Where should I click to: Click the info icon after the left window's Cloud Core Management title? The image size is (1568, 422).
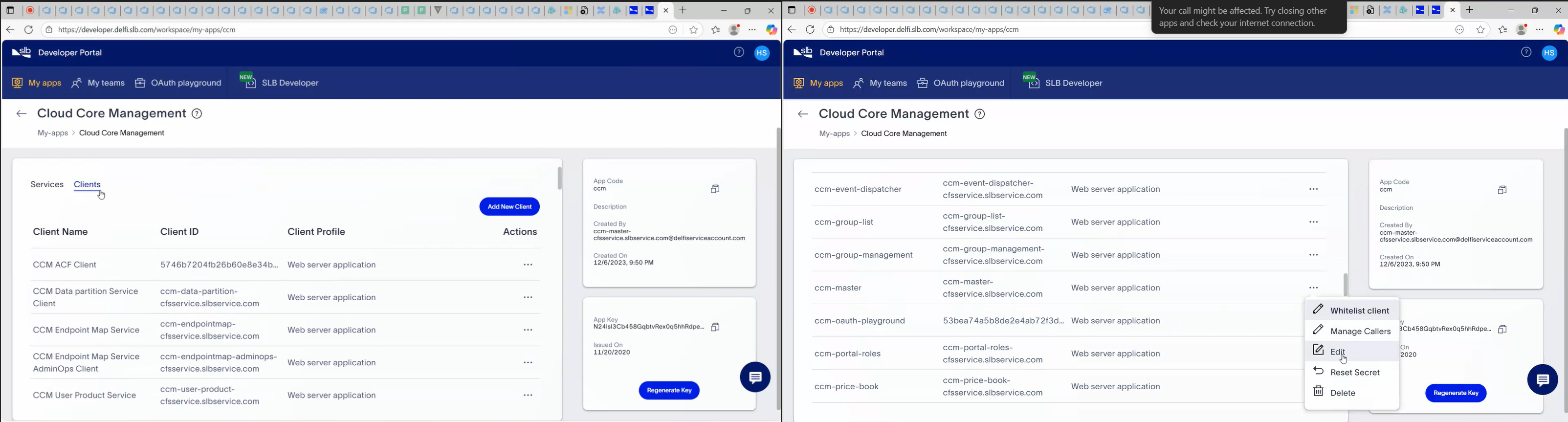tap(197, 114)
